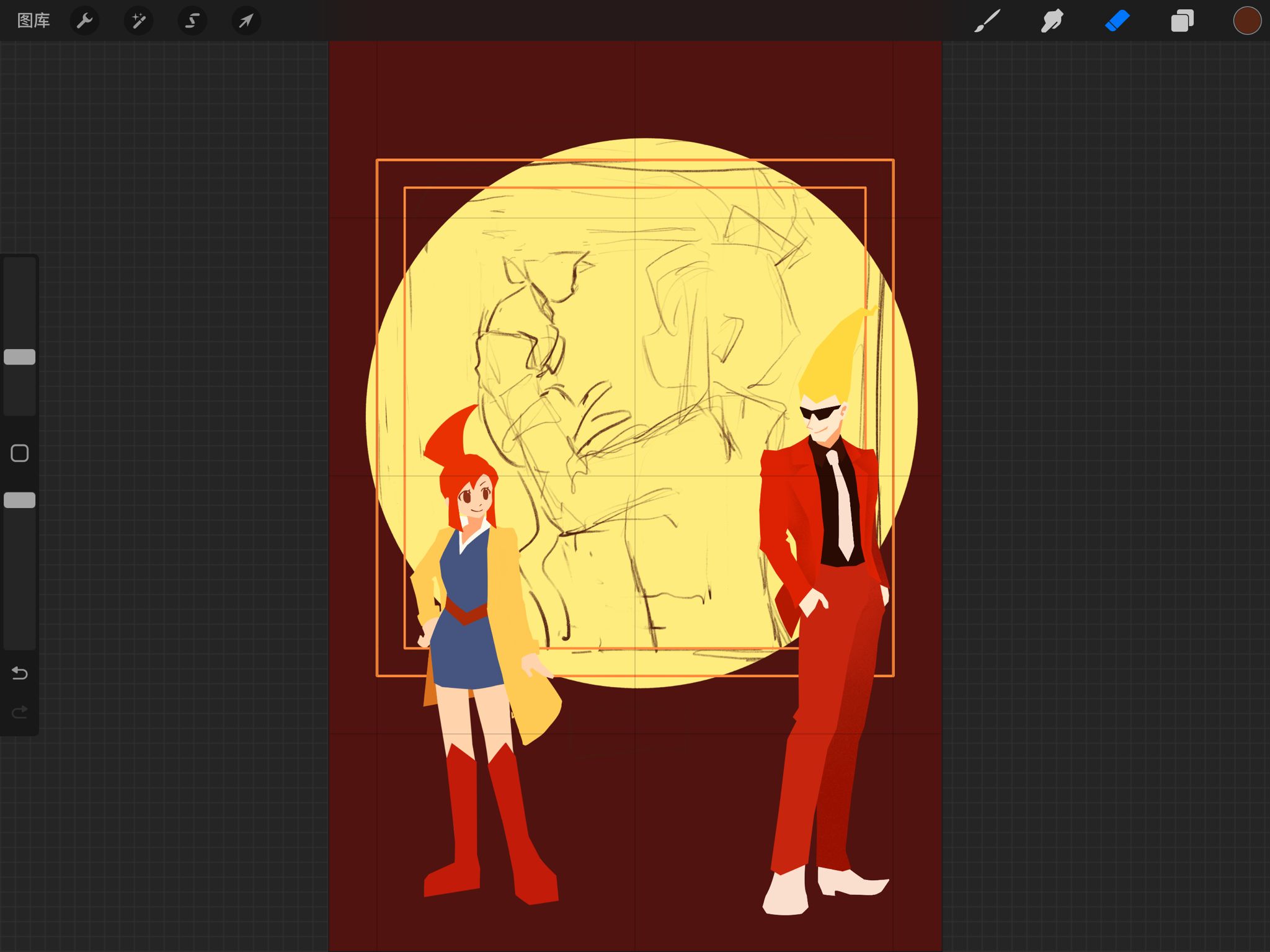
Task: Select the blue Eraser tool
Action: (1117, 21)
